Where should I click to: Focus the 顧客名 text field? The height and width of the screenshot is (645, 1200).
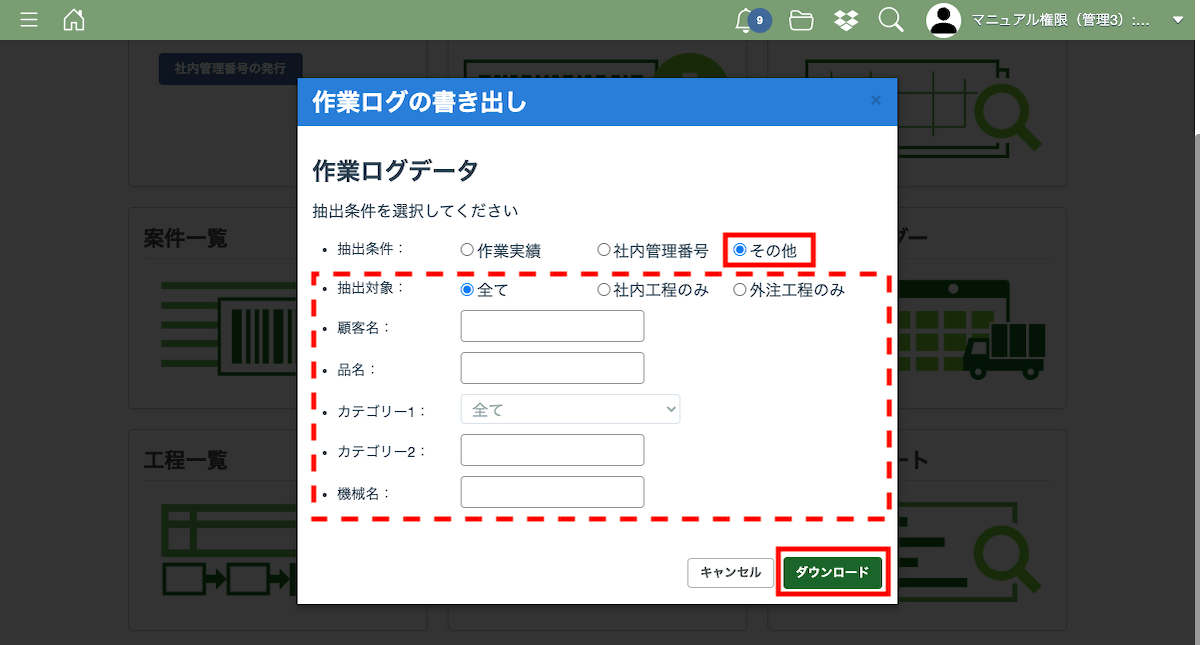[552, 327]
